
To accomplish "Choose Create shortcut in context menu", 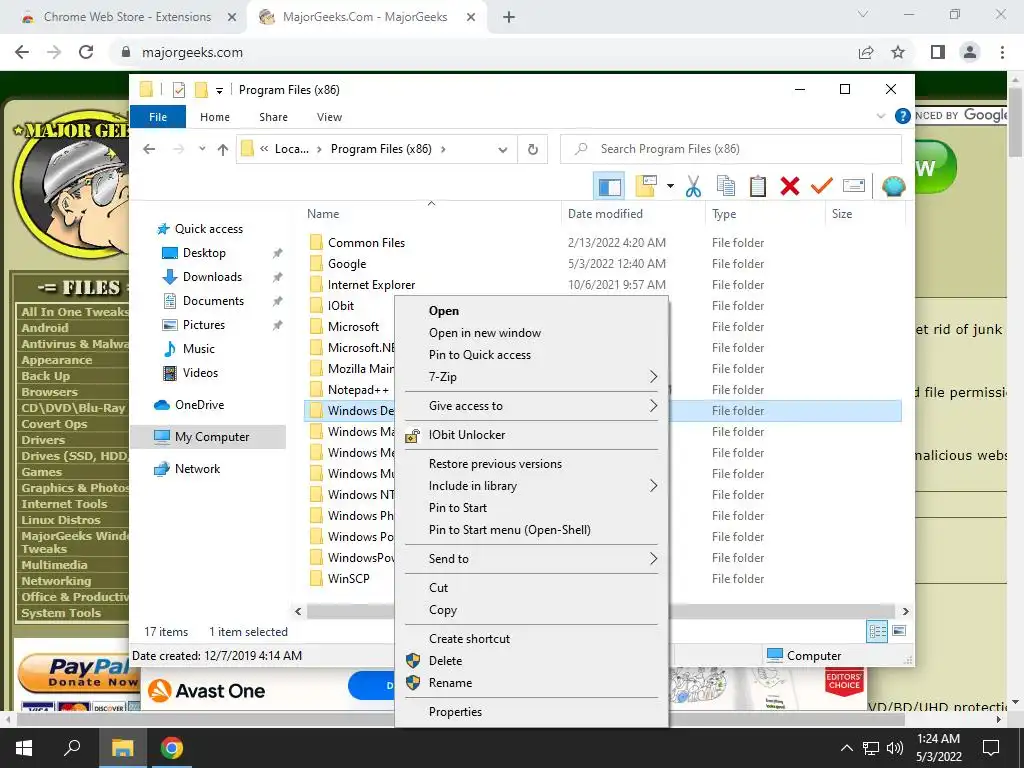I will coord(470,639).
